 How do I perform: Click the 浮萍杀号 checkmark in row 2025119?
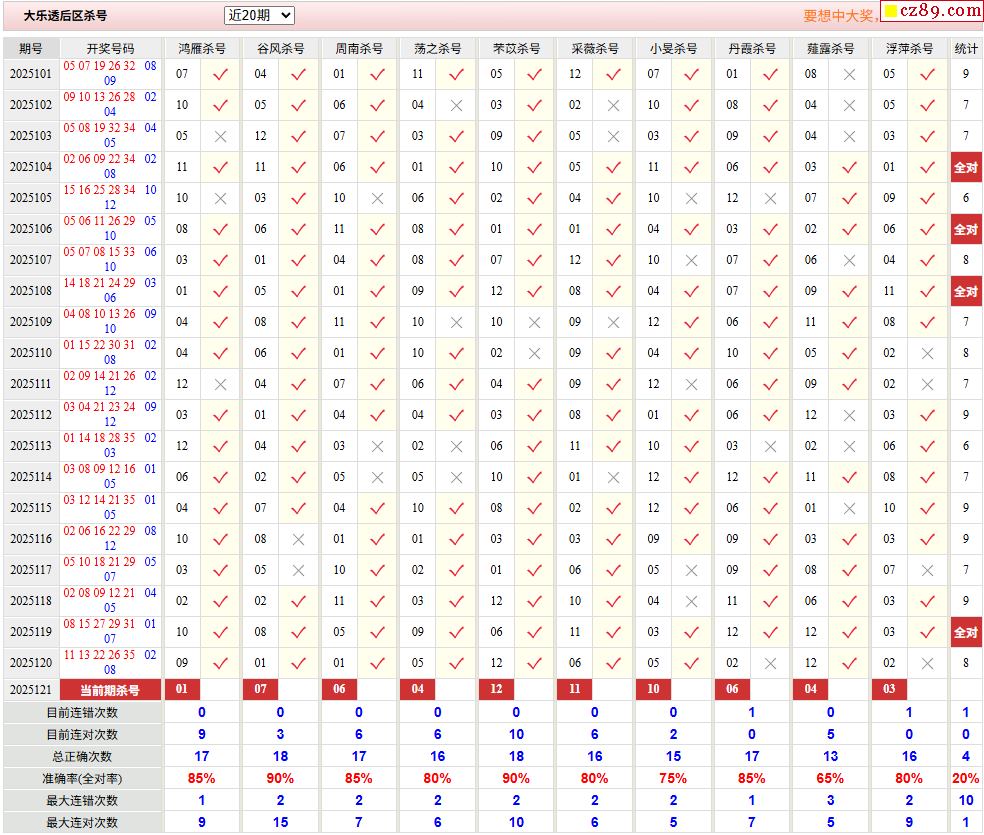point(927,632)
